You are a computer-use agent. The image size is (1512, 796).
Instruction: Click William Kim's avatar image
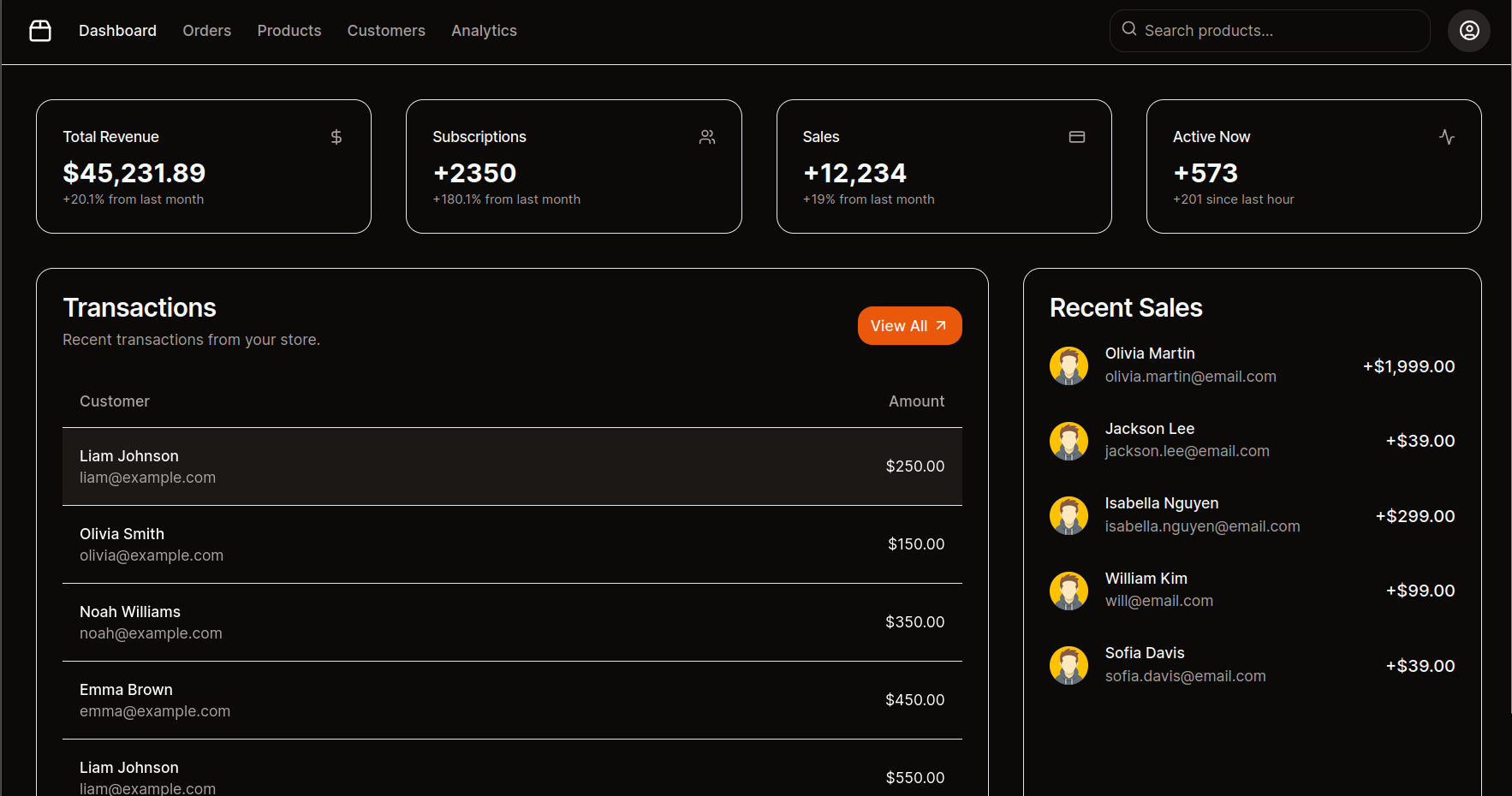click(1069, 591)
